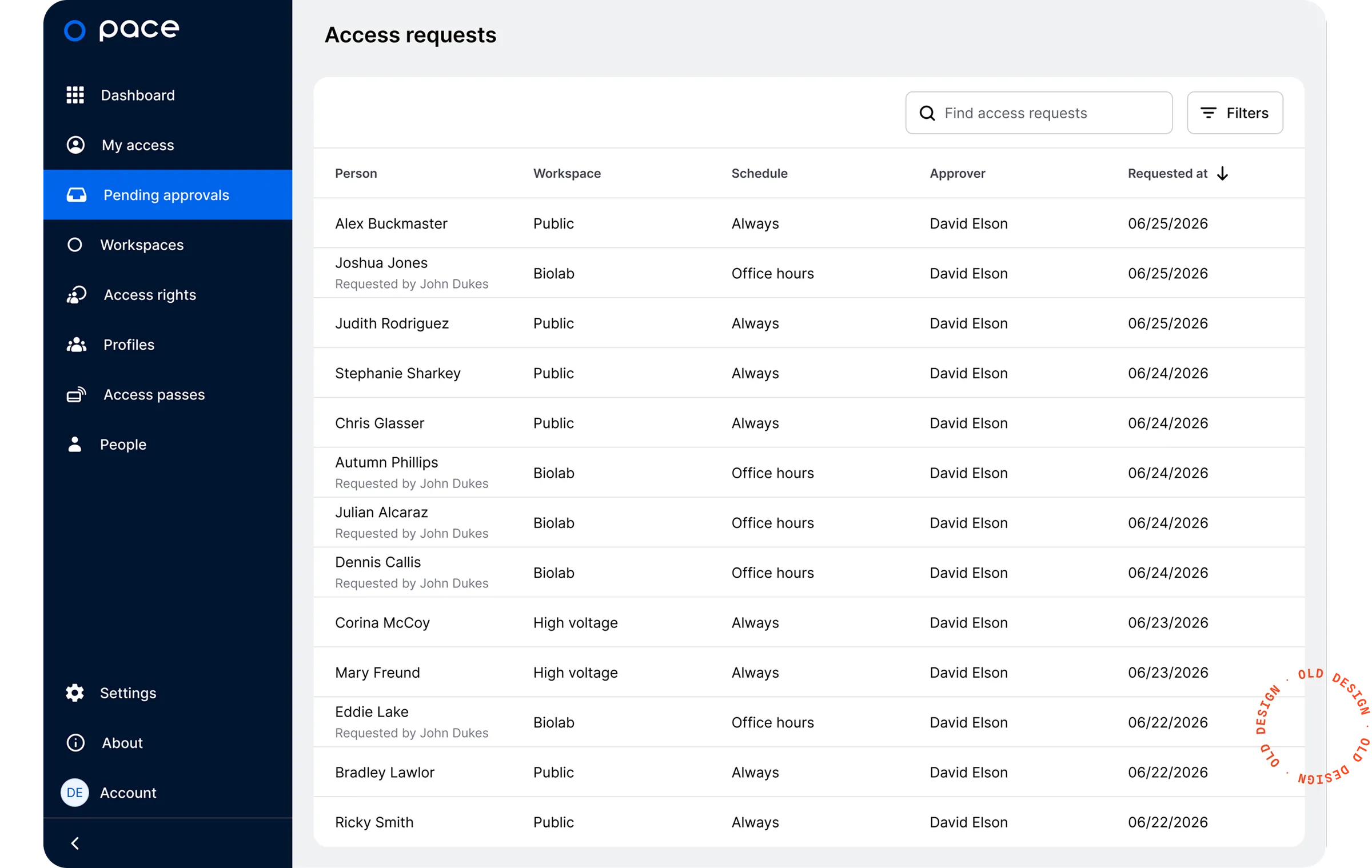Toggle Requested at sort arrow

[x=1222, y=173]
